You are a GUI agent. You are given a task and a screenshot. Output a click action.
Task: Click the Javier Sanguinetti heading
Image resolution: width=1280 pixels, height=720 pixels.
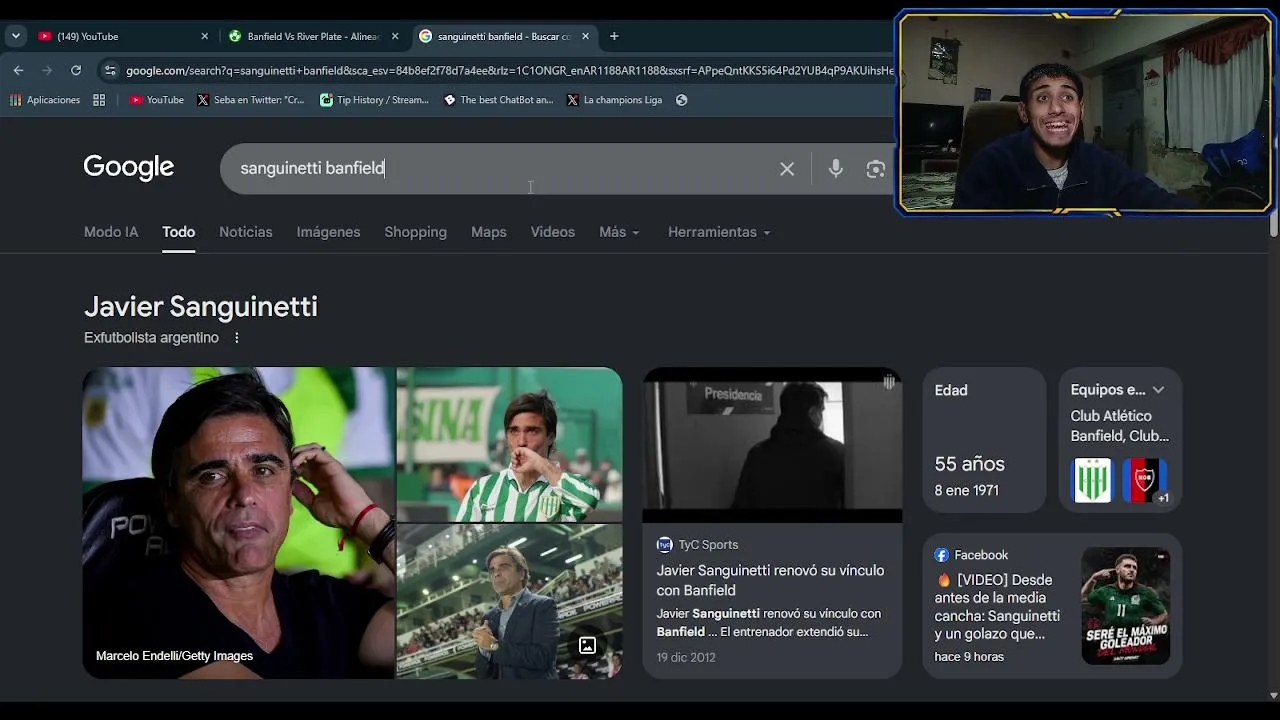tap(201, 306)
